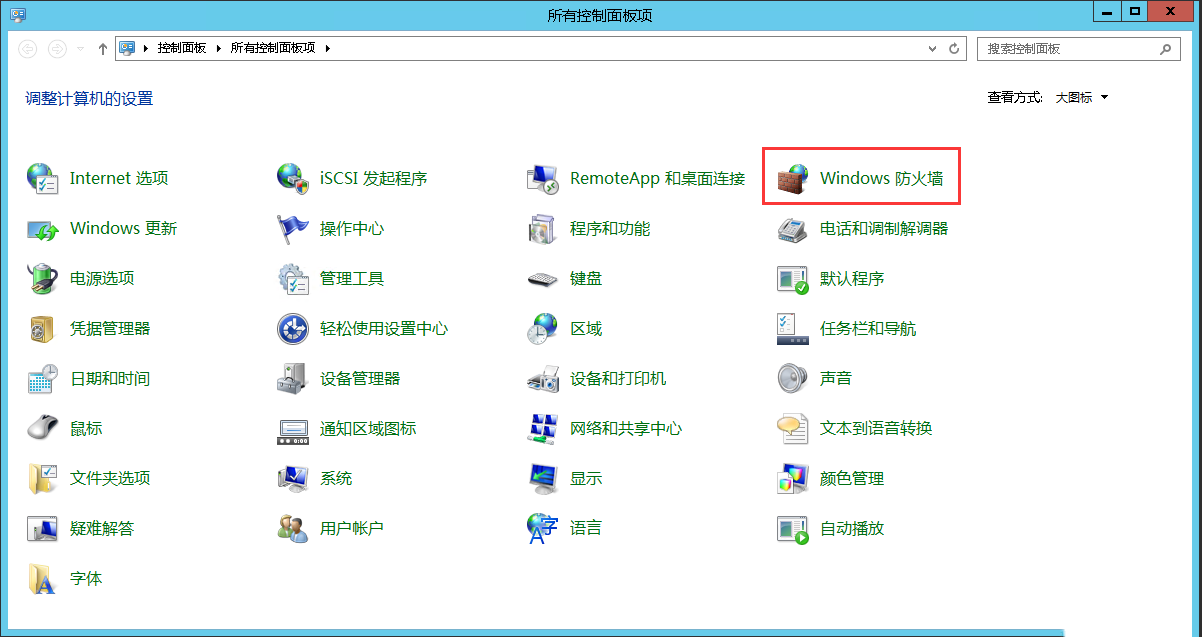Open recent locations dropdown next to forward
Viewport: 1202px width, 637px height.
coord(81,48)
